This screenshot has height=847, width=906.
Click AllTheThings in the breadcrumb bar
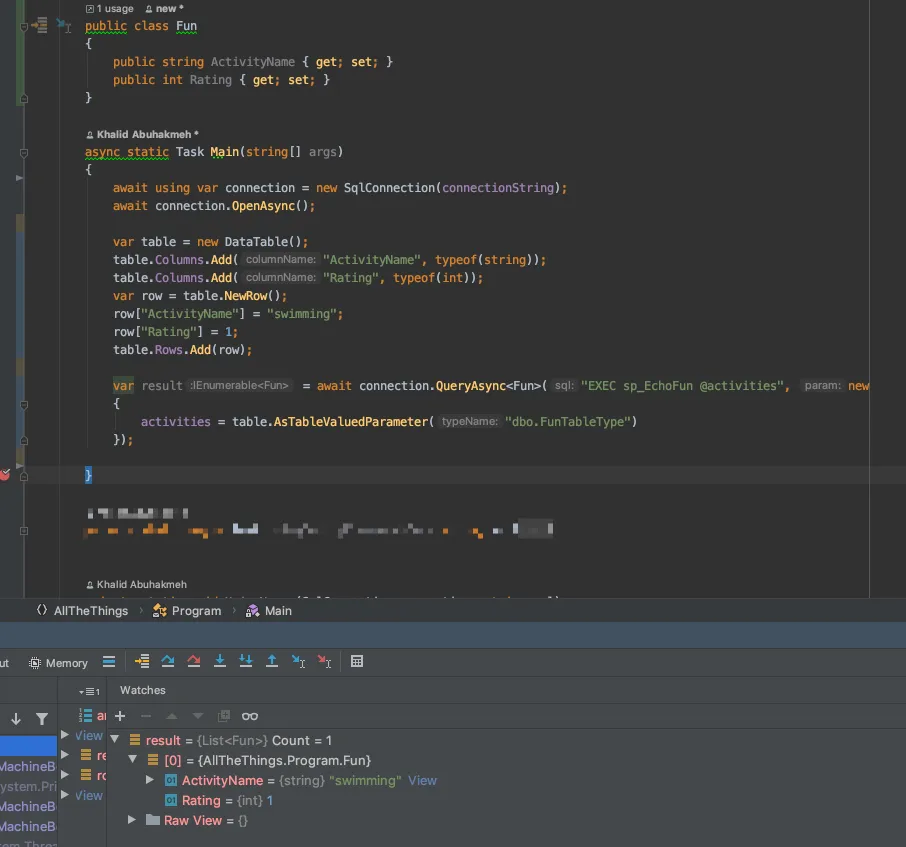[91, 611]
